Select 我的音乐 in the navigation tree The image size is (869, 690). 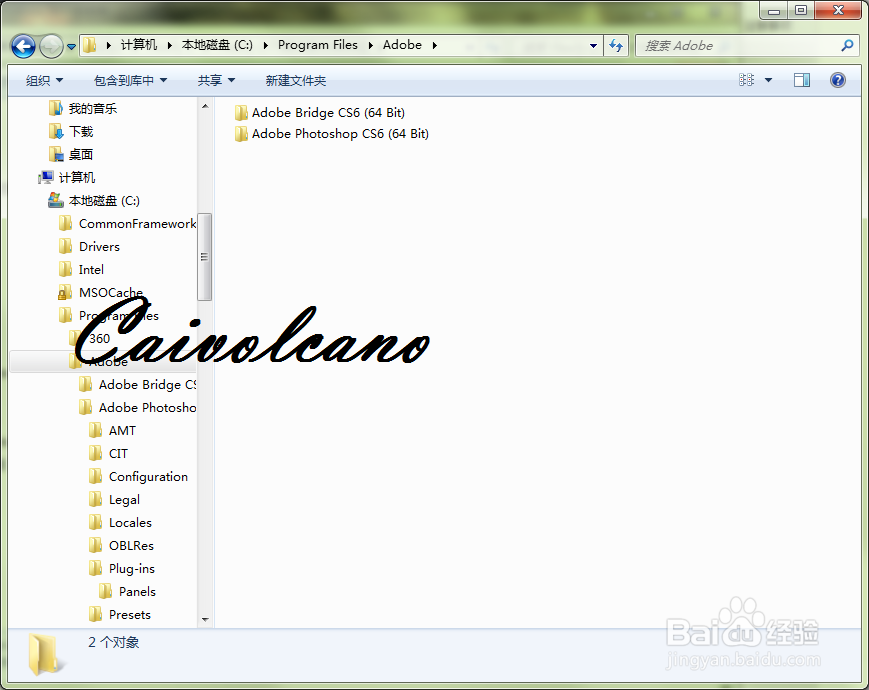83,109
